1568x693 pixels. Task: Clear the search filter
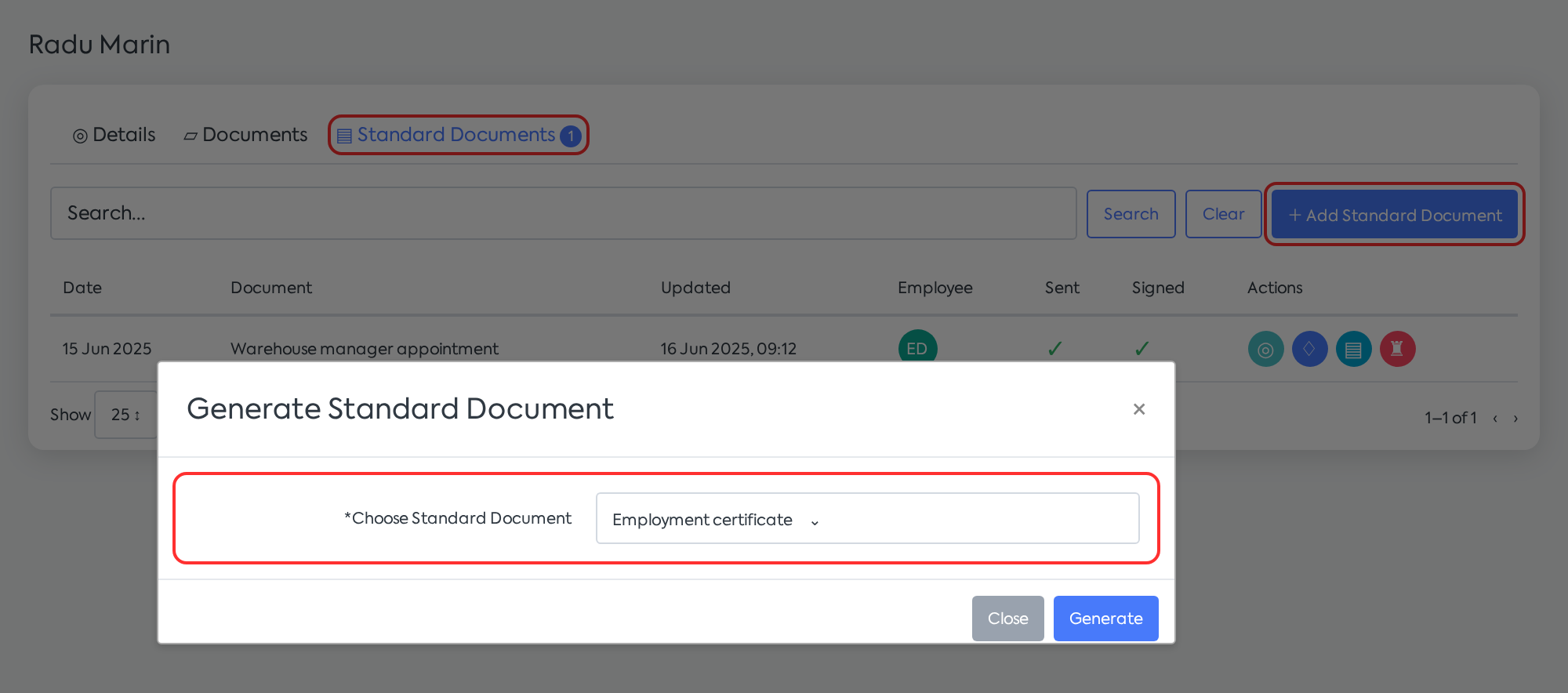1223,214
